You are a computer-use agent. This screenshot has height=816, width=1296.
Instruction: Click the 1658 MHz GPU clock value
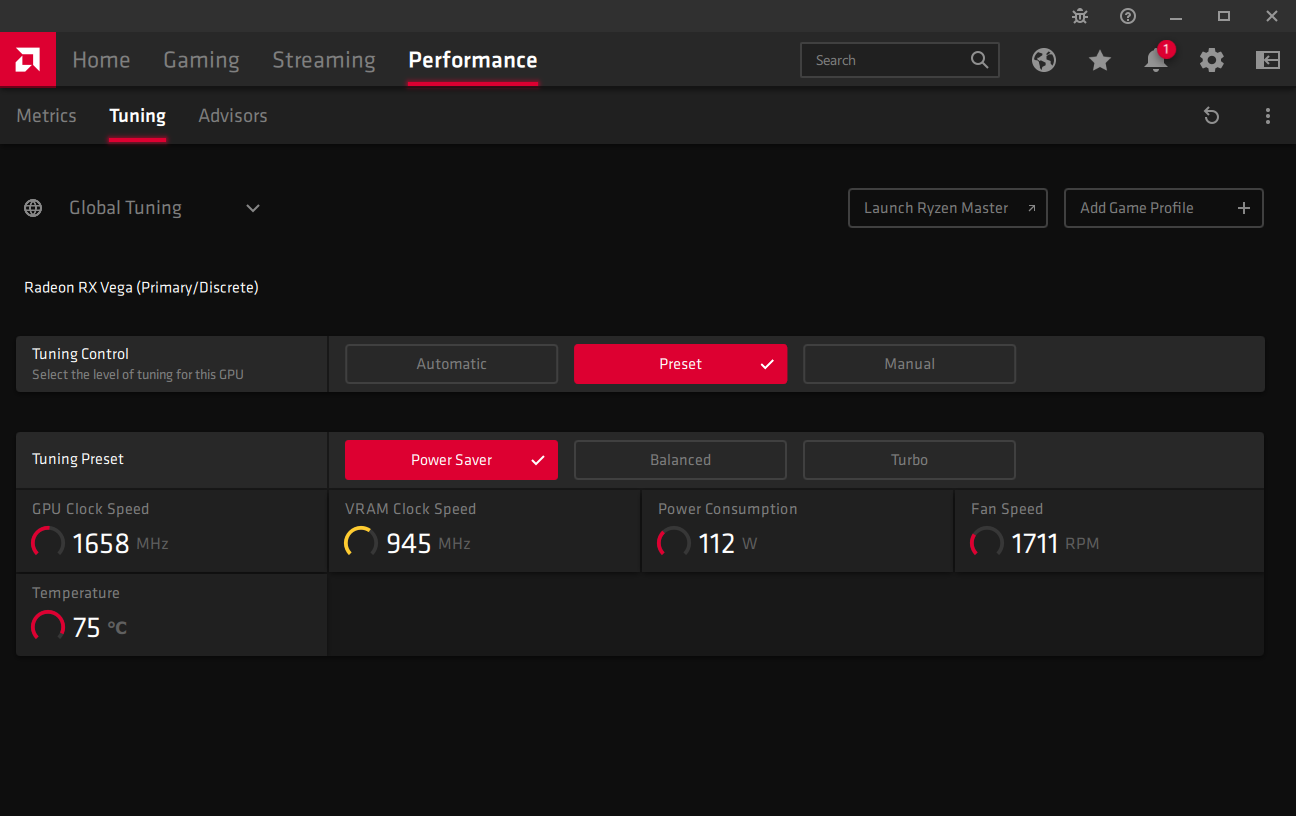click(120, 543)
